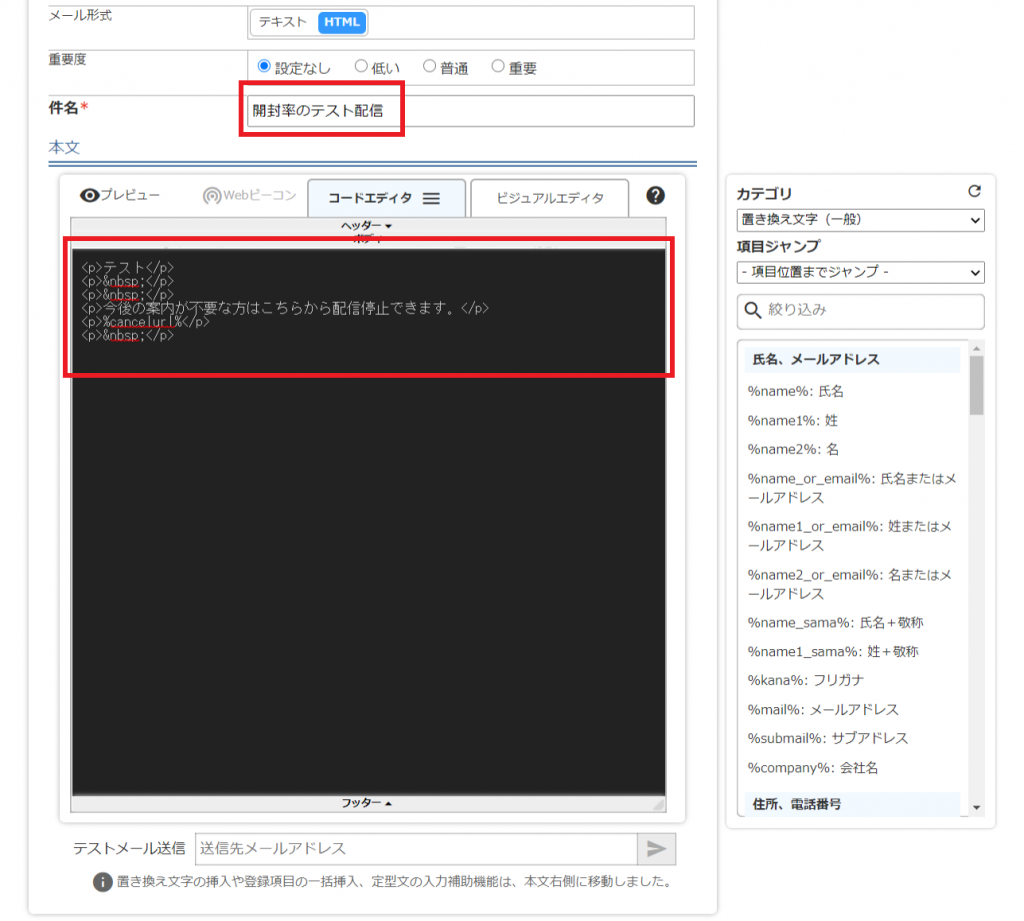Choose the 重要 importance radio
The height and width of the screenshot is (921, 1024).
point(498,66)
